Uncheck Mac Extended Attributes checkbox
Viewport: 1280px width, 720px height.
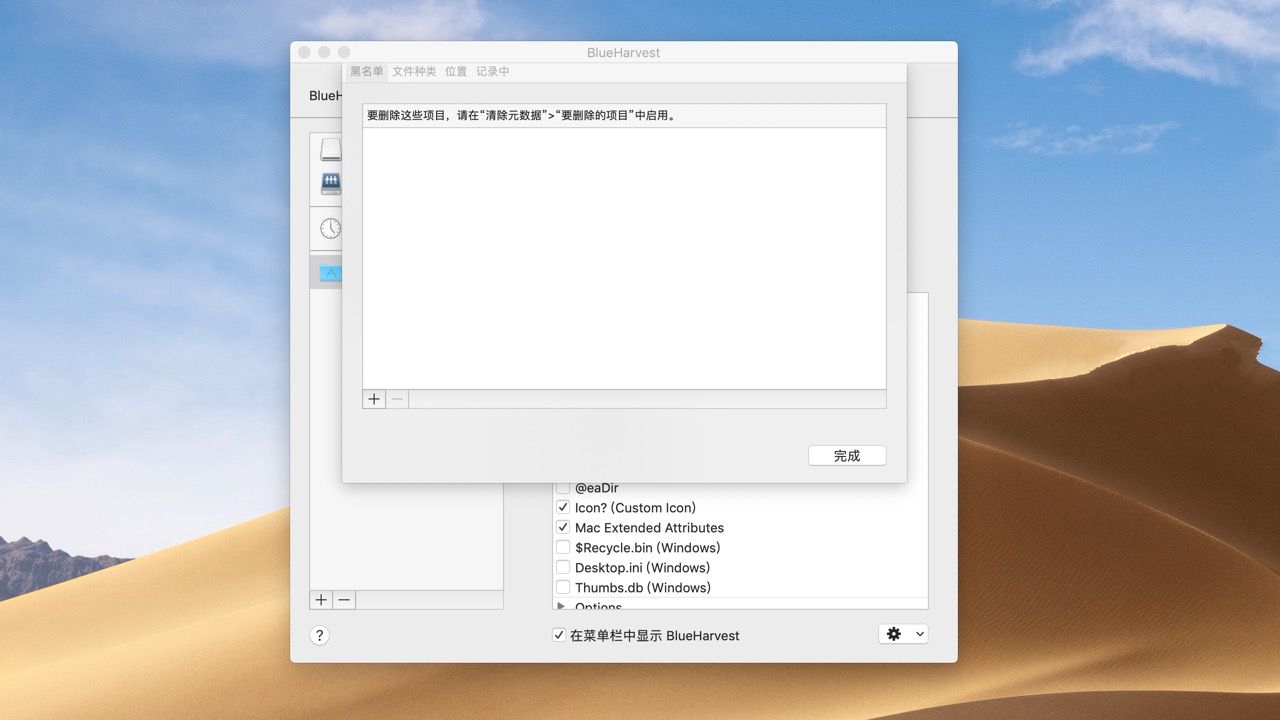[x=563, y=528]
